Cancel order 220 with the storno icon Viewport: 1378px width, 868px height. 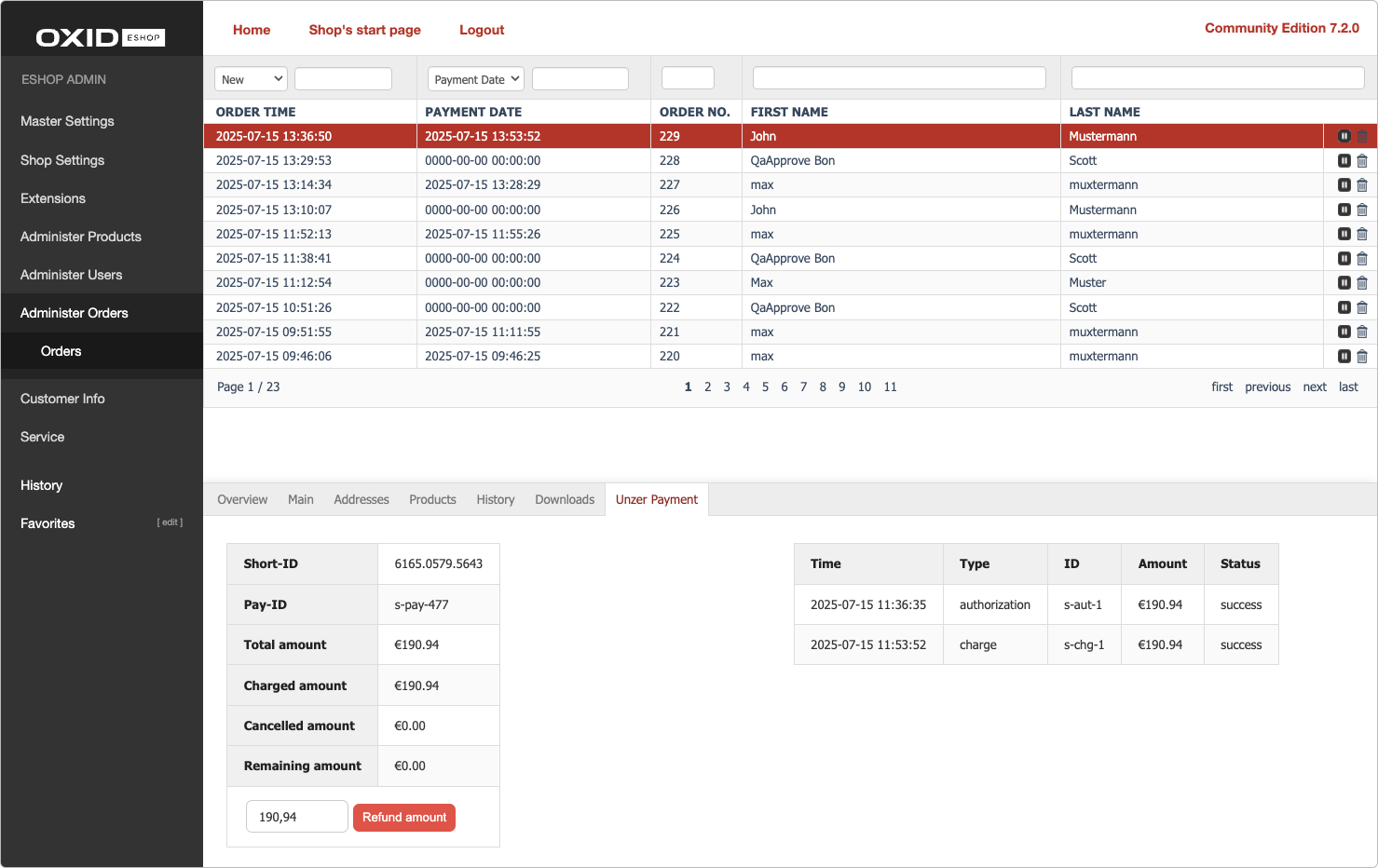point(1344,356)
